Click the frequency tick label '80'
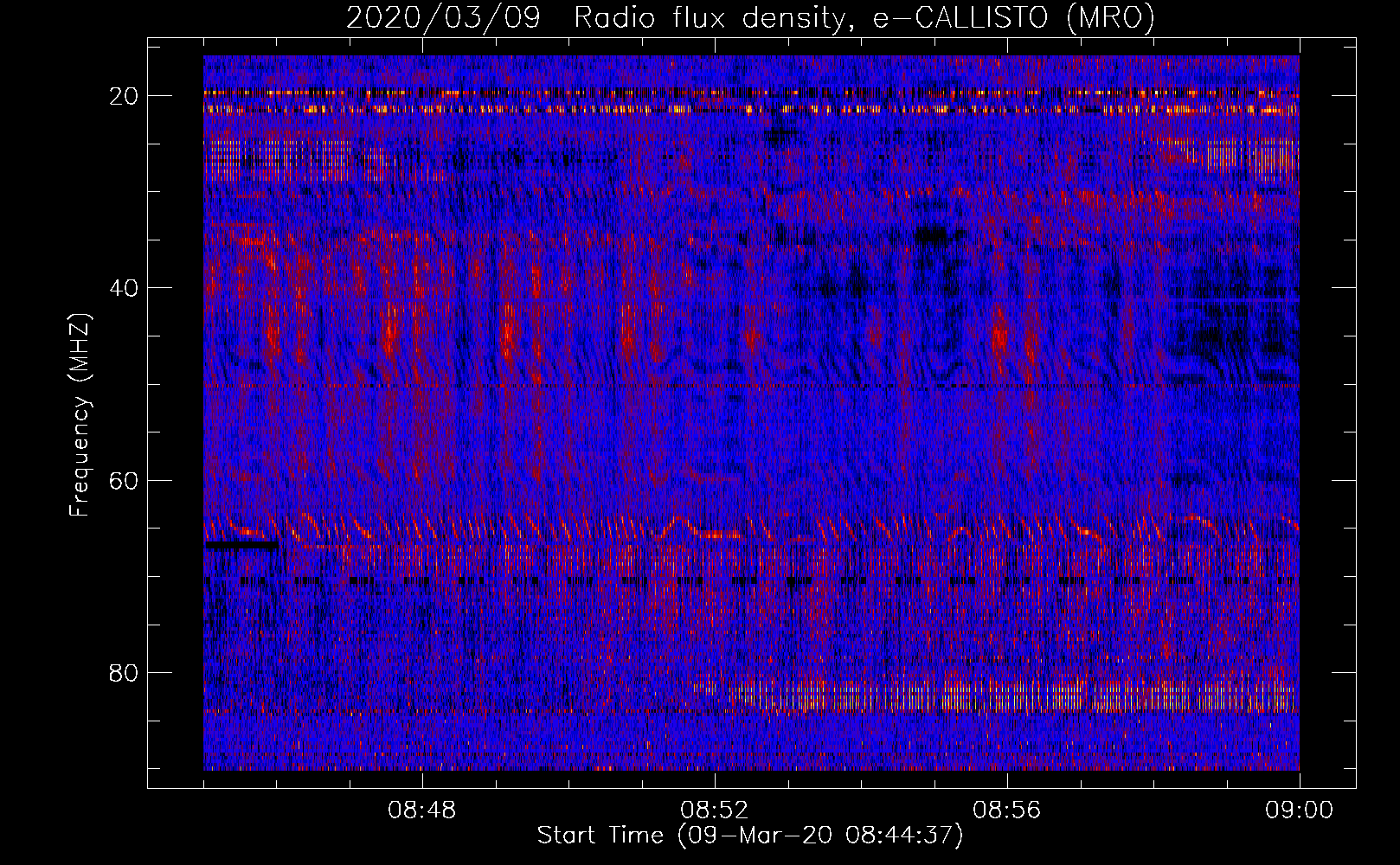 point(125,673)
